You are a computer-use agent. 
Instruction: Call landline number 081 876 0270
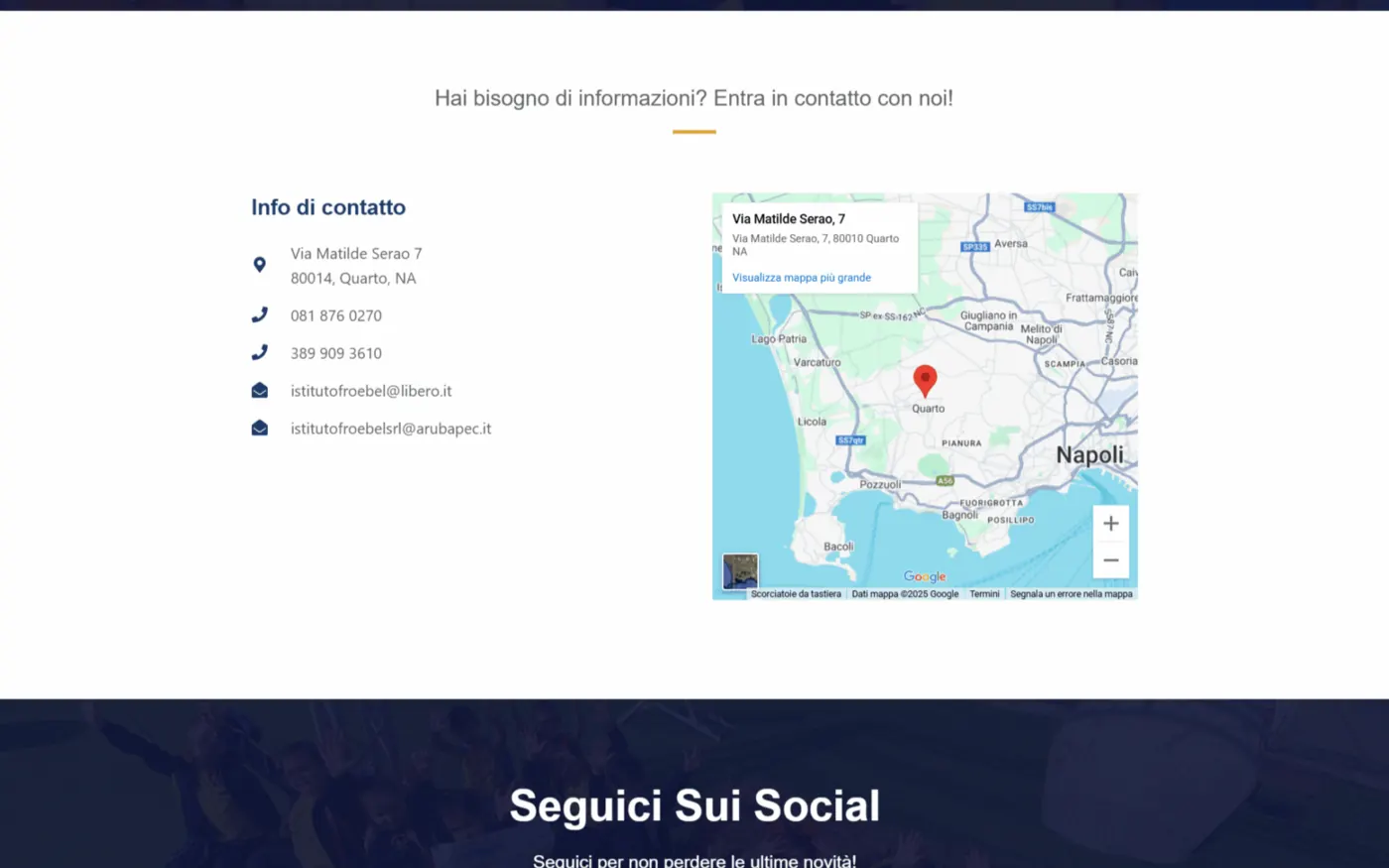click(x=336, y=315)
